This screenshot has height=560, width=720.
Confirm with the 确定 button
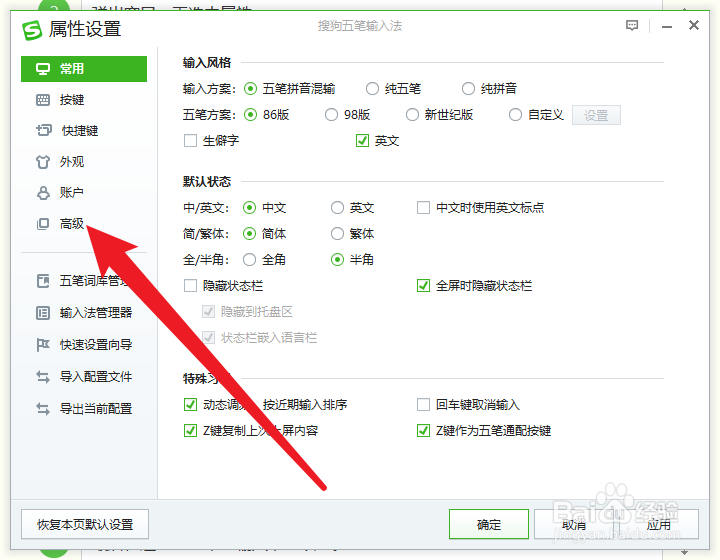[x=489, y=524]
